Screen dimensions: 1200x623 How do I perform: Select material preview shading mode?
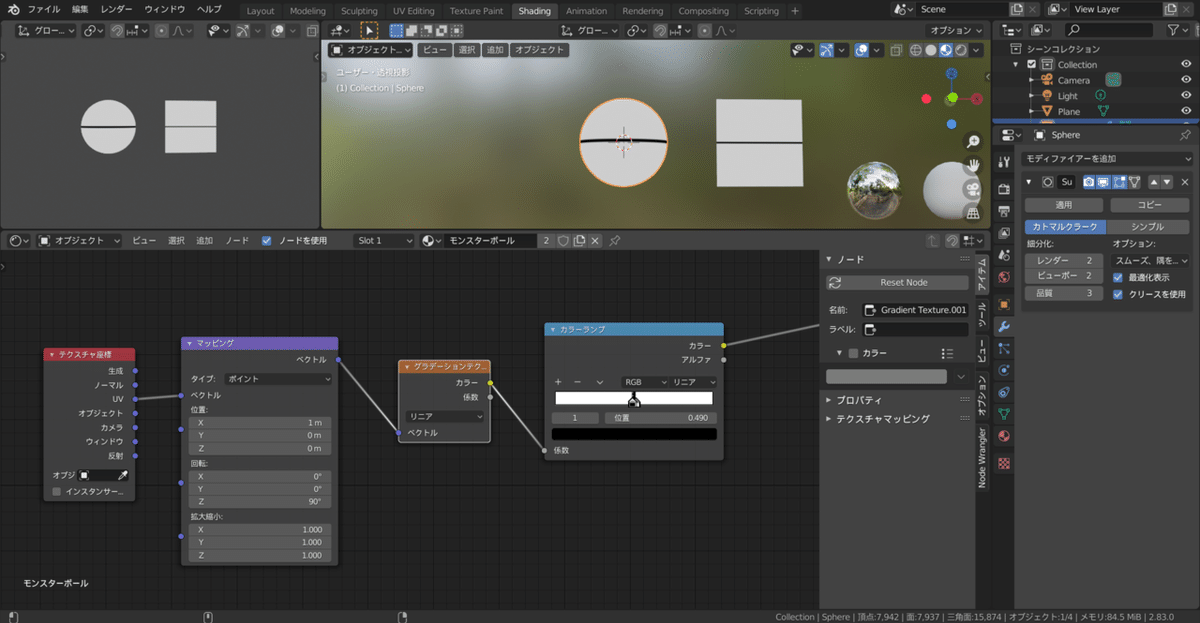click(x=946, y=50)
